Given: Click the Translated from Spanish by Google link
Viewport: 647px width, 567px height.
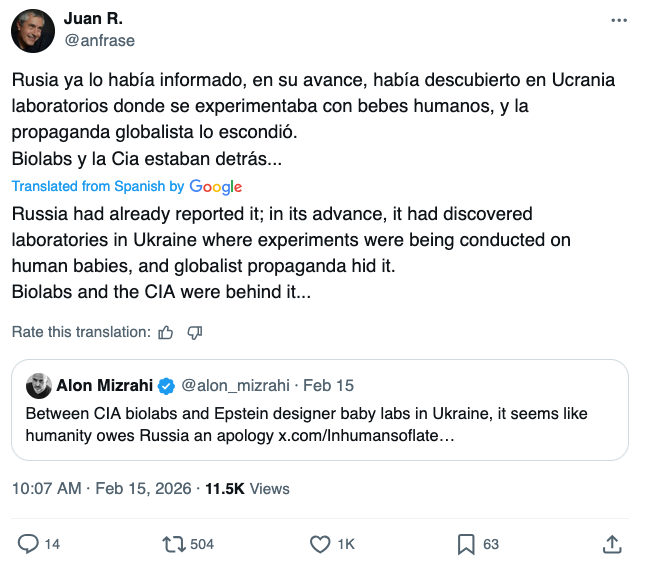Looking at the screenshot, I should [127, 186].
